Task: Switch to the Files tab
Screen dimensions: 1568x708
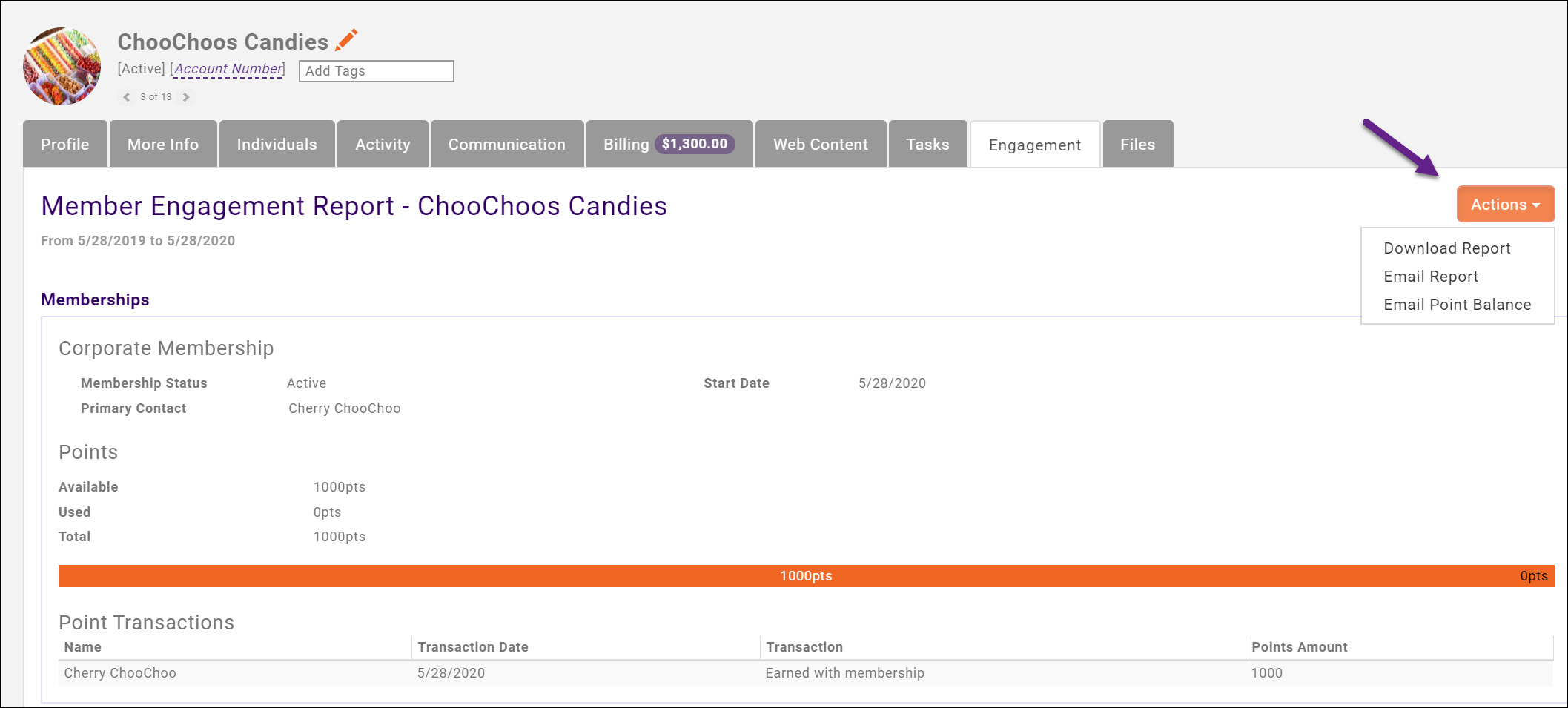Action: tap(1137, 144)
